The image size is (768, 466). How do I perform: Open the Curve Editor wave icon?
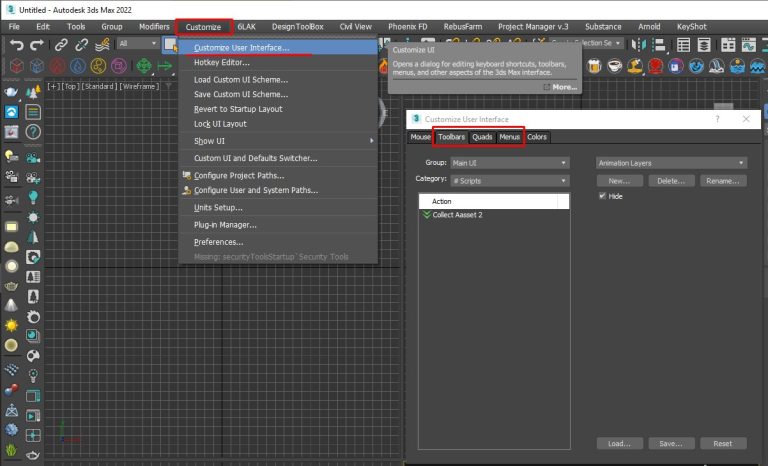click(748, 45)
